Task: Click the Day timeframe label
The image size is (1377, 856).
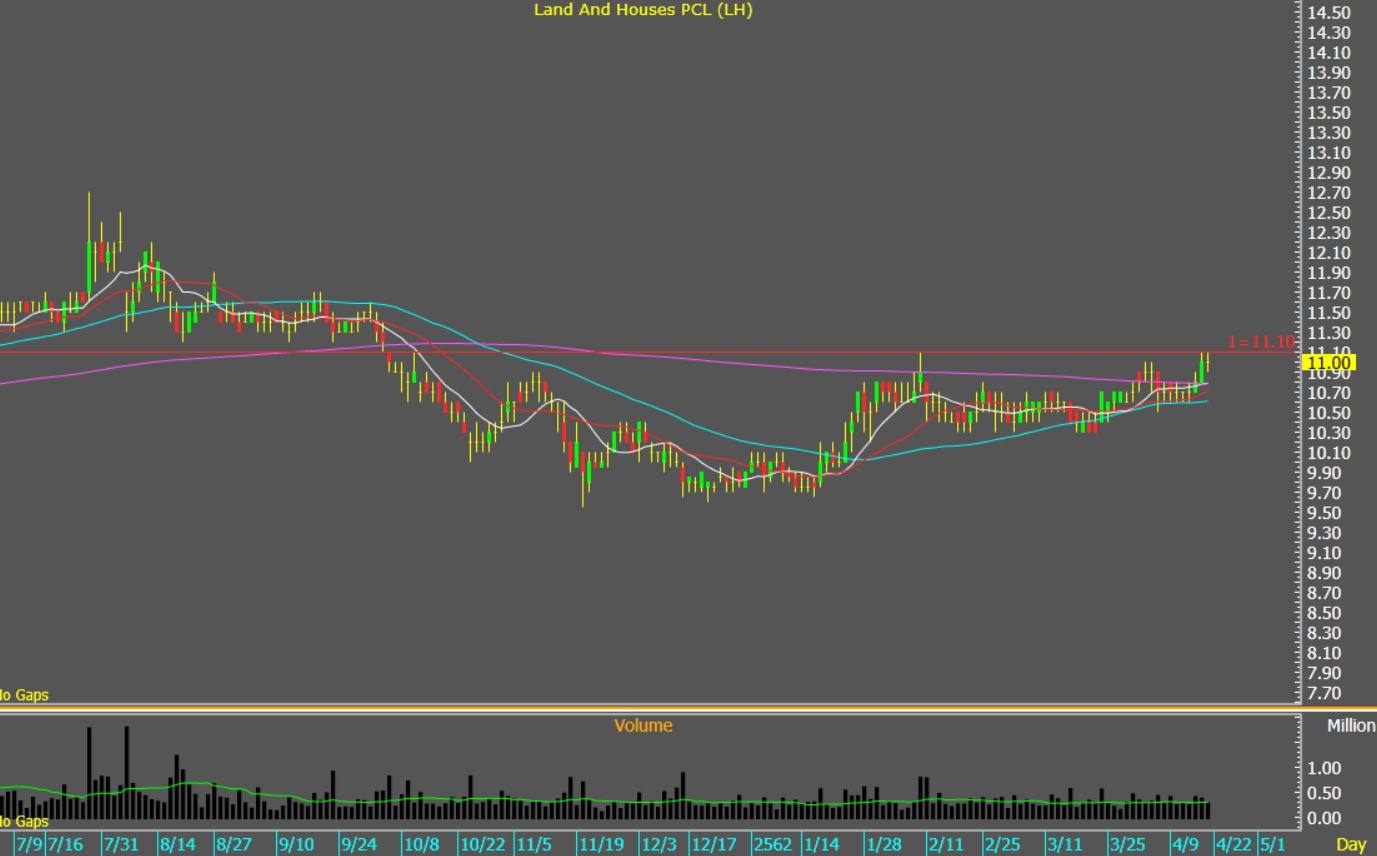Action: [1351, 845]
